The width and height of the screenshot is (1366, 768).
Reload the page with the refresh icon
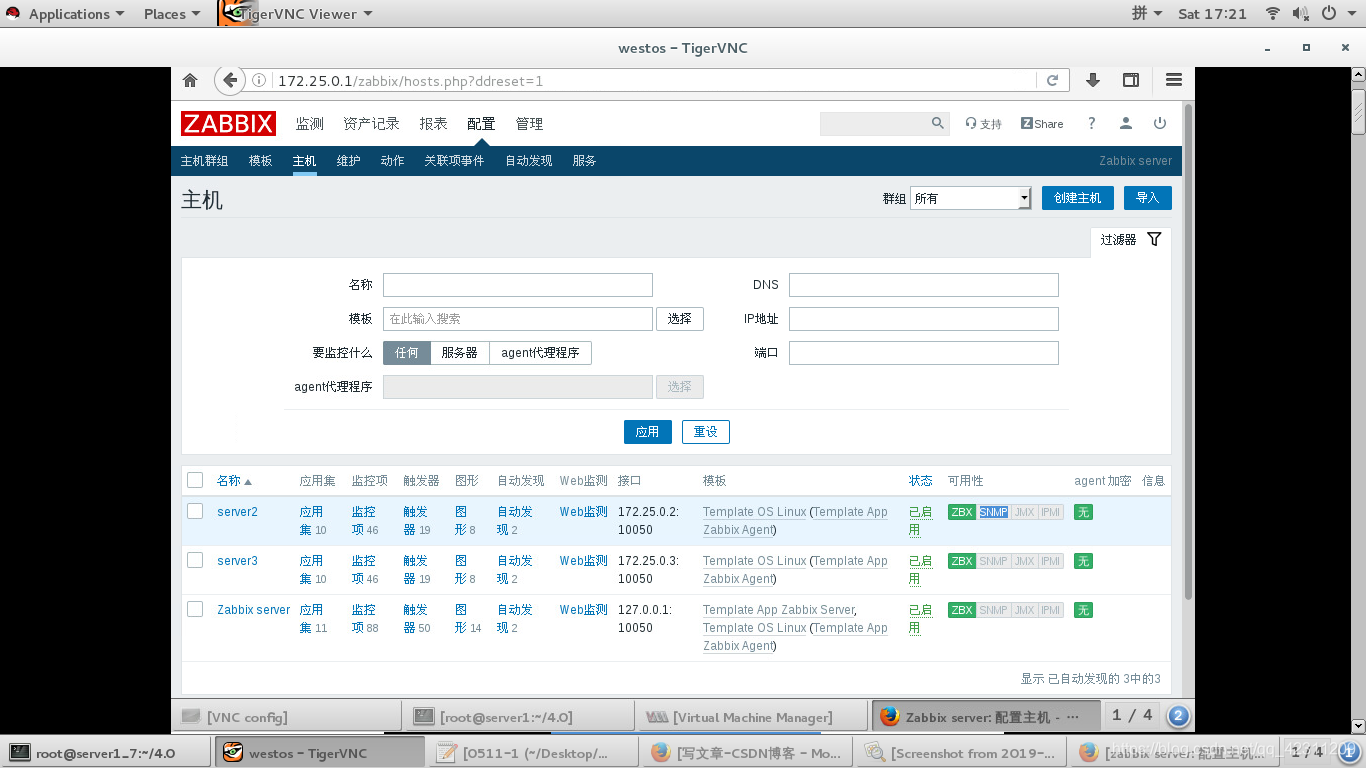tap(1052, 81)
